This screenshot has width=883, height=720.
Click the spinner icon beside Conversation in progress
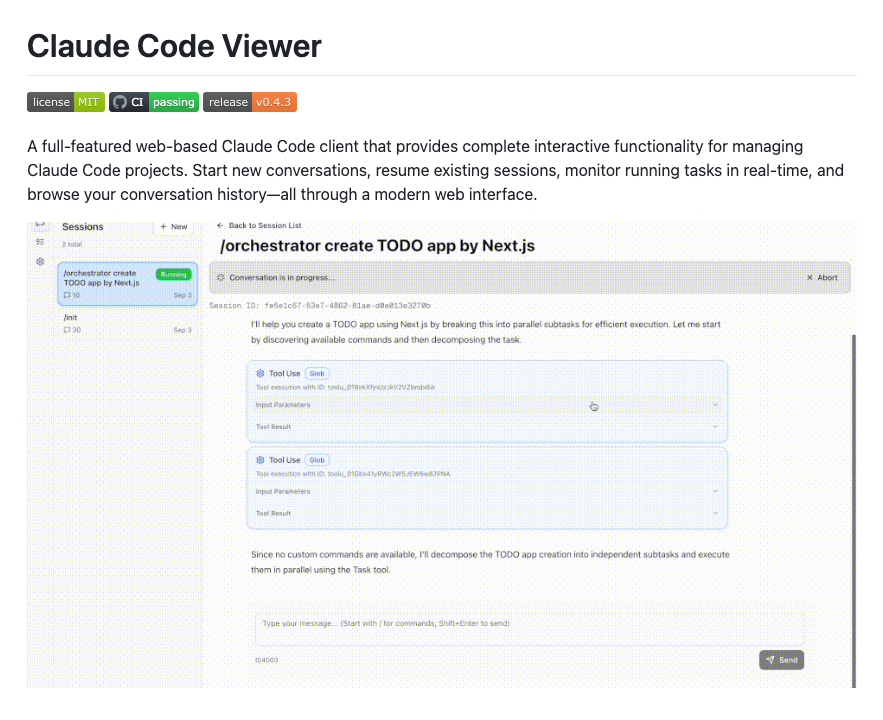pyautogui.click(x=221, y=278)
